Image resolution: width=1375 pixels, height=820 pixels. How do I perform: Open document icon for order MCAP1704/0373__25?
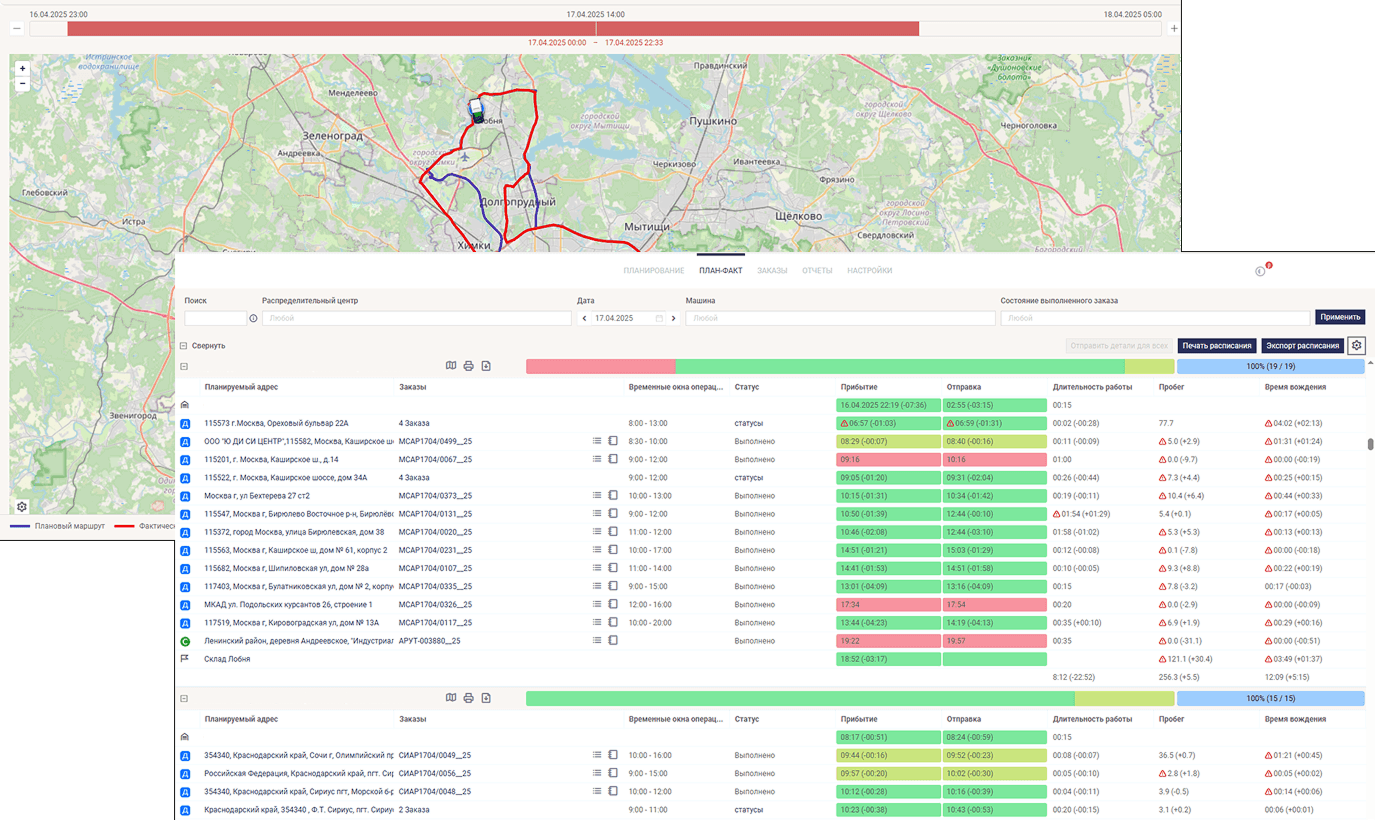(613, 495)
